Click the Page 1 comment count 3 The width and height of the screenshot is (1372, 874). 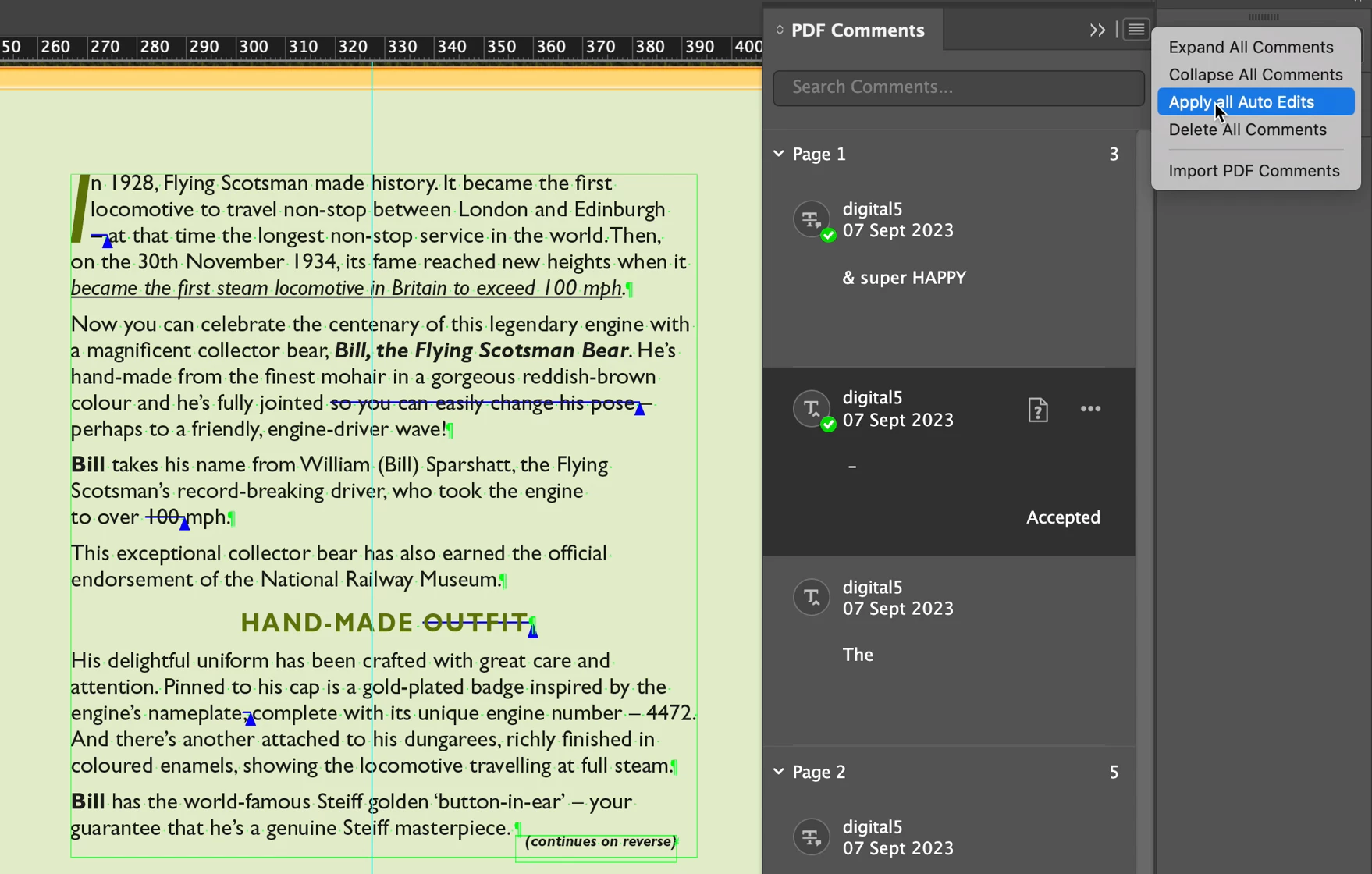[1114, 154]
